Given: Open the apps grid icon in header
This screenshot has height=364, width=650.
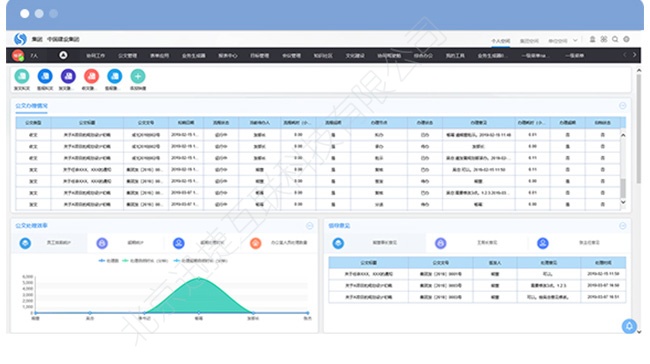Looking at the screenshot, I should pyautogui.click(x=604, y=39).
